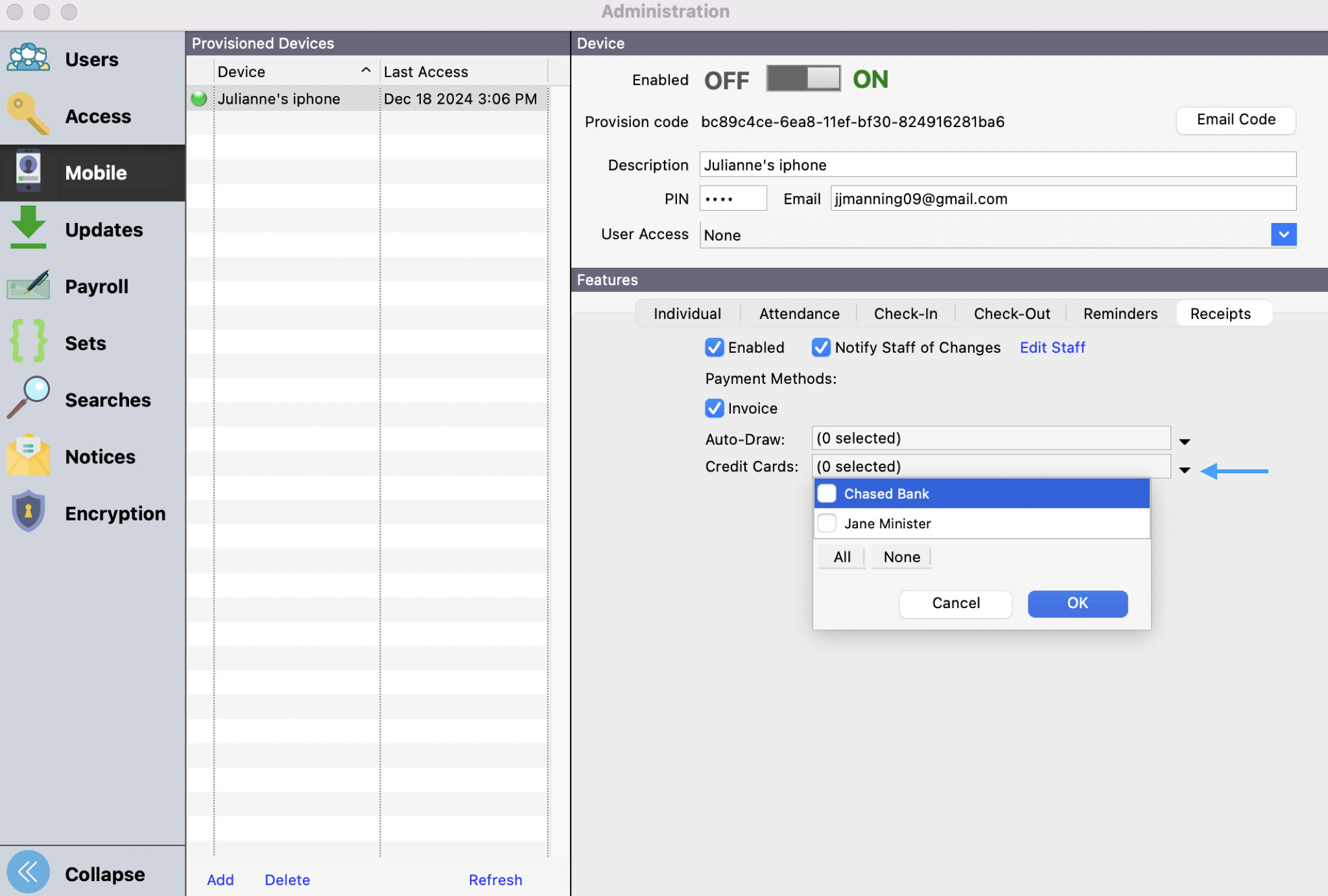Toggle the device Enabled OFF/ON switch
The image size is (1328, 896).
803,79
